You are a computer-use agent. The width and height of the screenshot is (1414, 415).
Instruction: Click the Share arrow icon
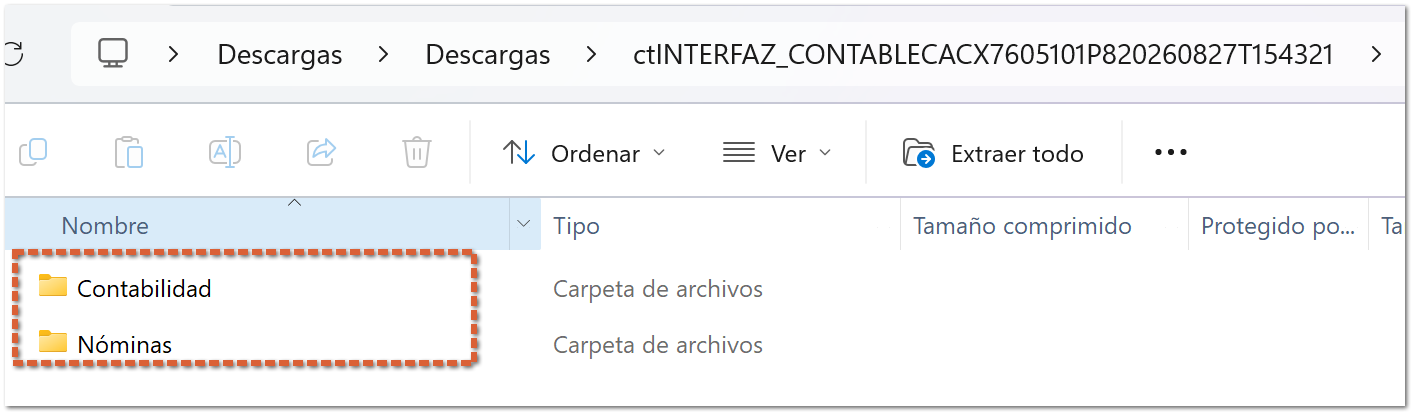click(x=321, y=153)
